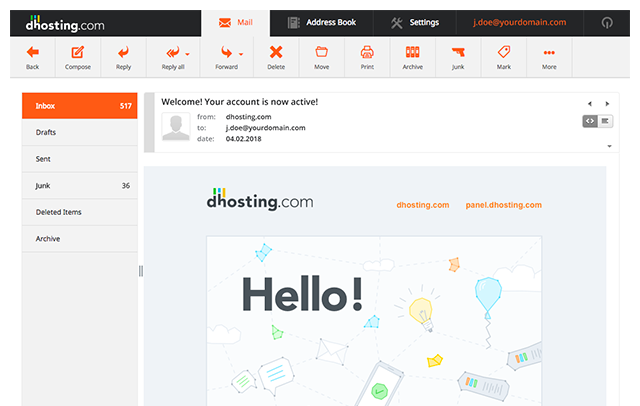
Task: Select the Inbox folder
Action: pos(80,106)
